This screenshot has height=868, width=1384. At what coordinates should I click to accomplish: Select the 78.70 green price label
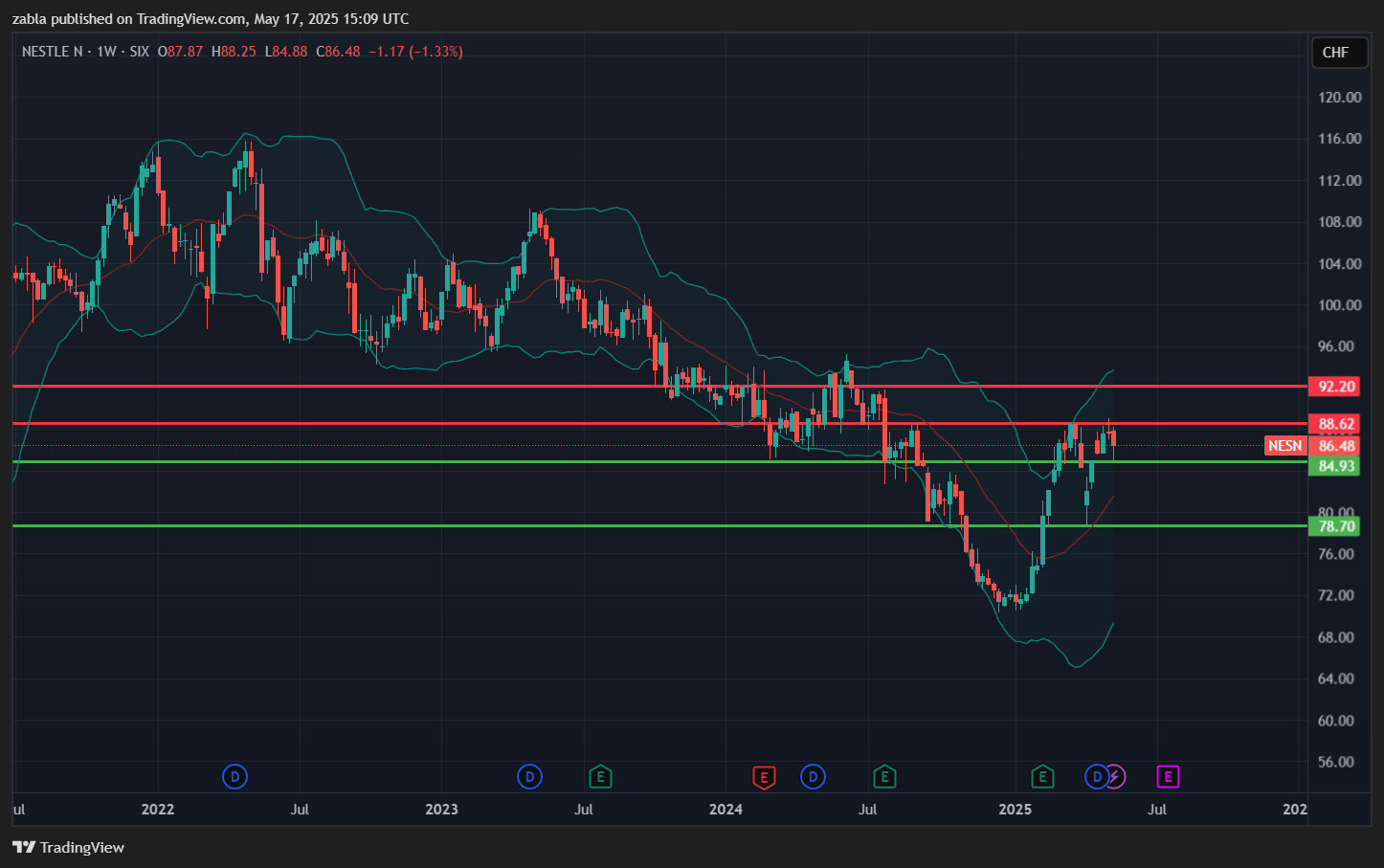point(1336,526)
